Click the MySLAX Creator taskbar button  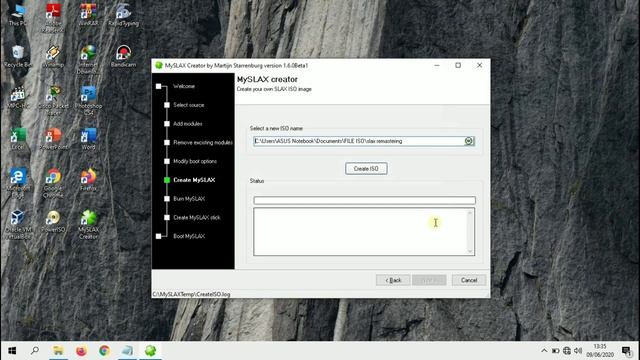coord(150,351)
